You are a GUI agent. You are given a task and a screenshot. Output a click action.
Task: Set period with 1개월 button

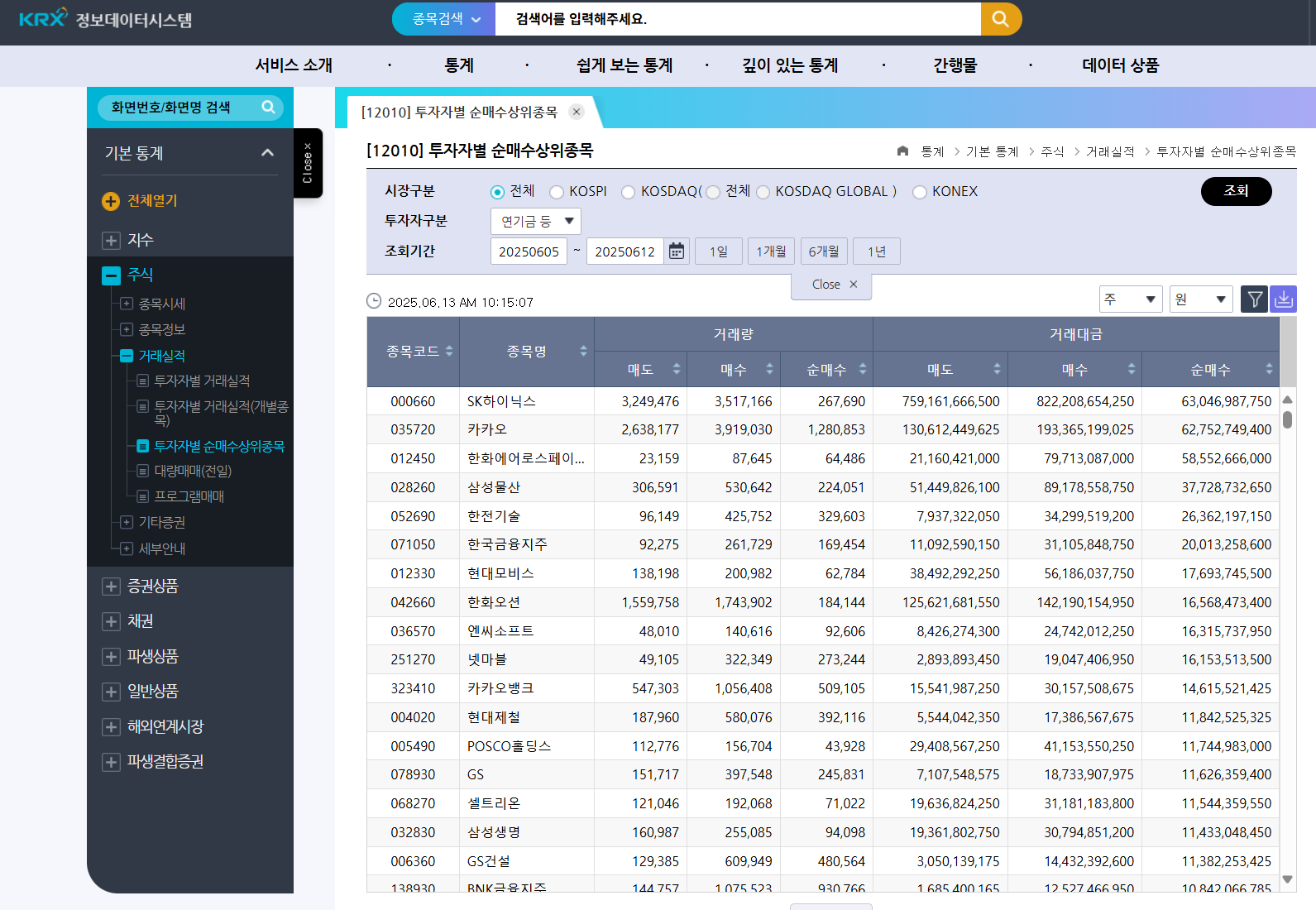(x=771, y=251)
